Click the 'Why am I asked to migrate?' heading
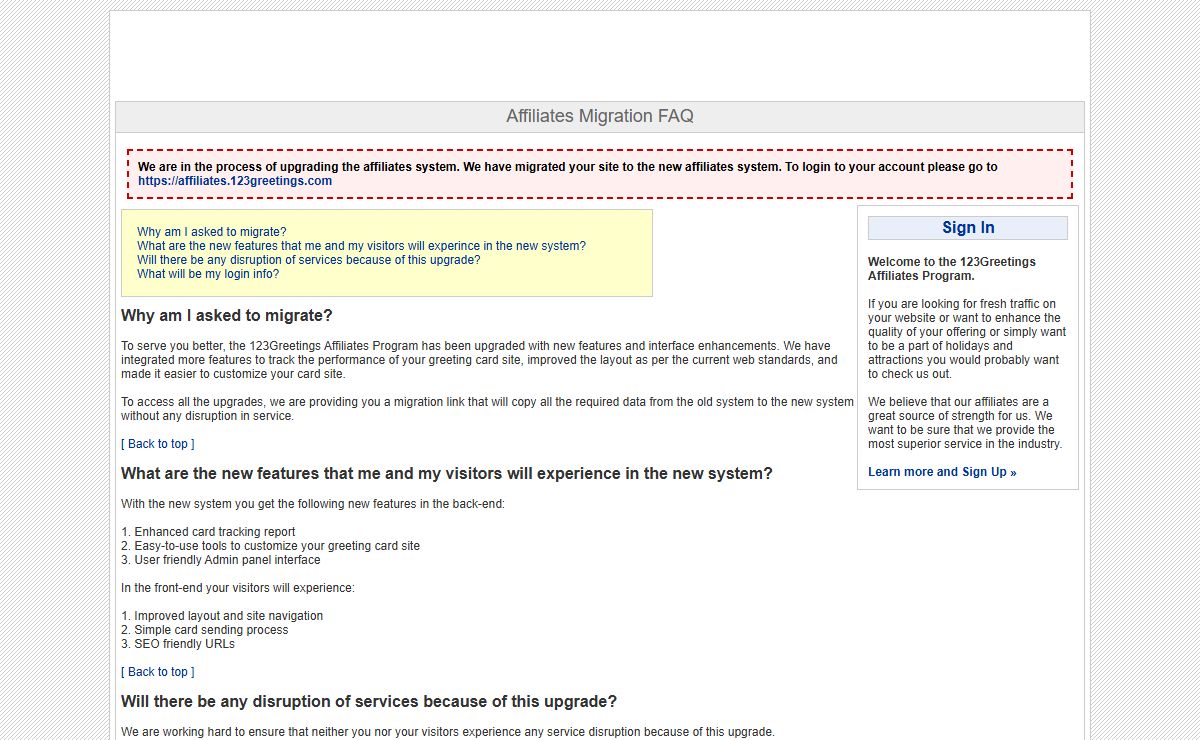This screenshot has height=740, width=1200. (227, 316)
